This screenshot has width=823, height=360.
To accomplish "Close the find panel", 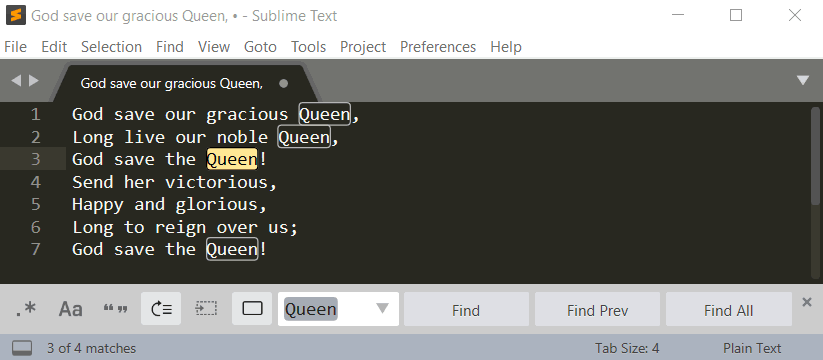I will 807,302.
